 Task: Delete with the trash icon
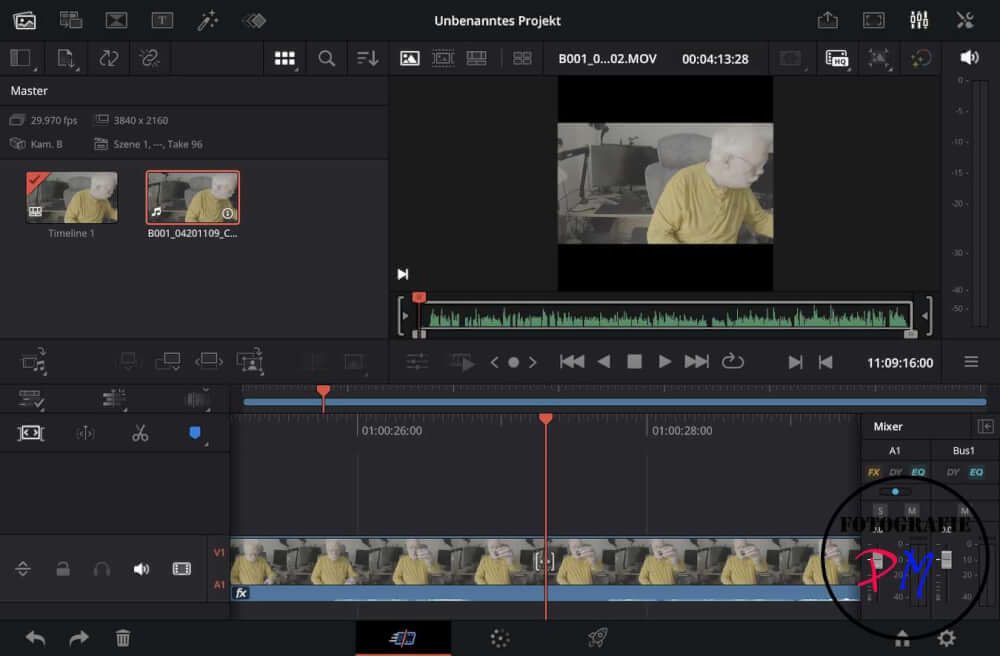click(x=122, y=638)
